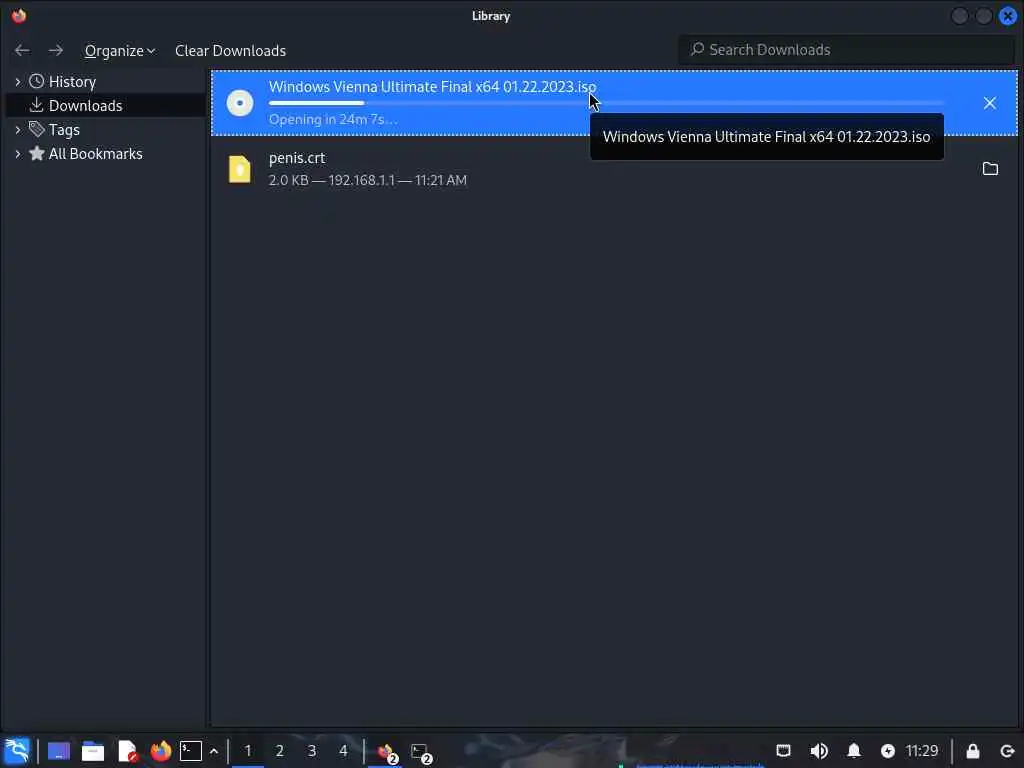This screenshot has width=1024, height=768.
Task: Open the terminal emulator launcher
Action: click(x=191, y=751)
